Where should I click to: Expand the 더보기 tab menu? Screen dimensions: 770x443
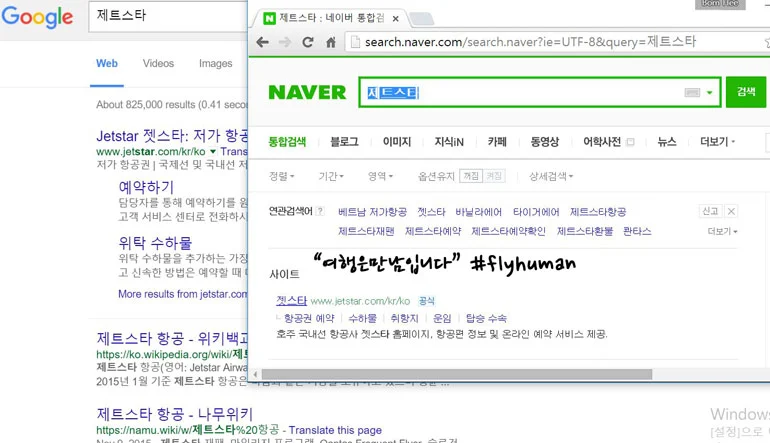717,142
